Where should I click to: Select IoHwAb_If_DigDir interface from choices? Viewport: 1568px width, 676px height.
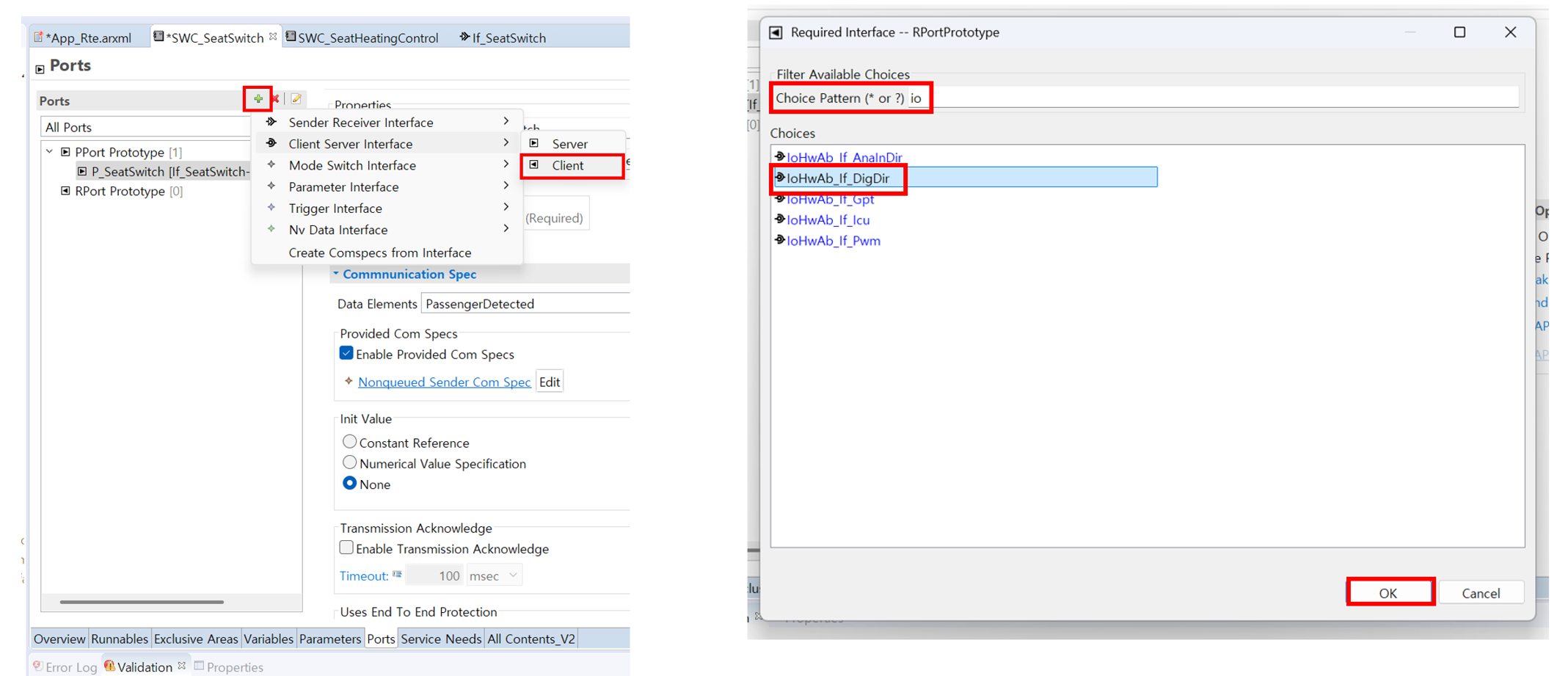click(838, 178)
